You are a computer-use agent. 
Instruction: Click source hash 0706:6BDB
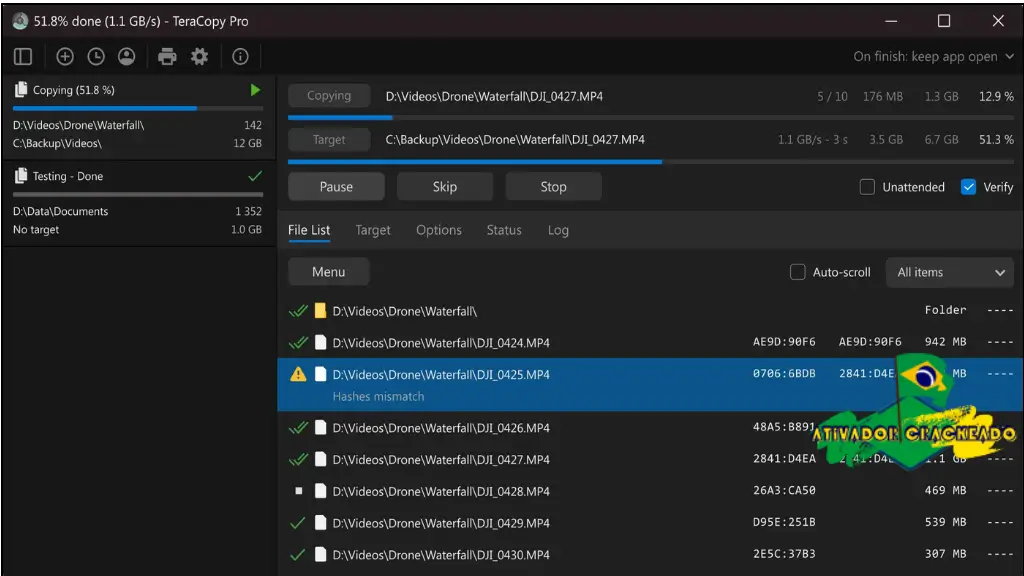click(x=784, y=374)
